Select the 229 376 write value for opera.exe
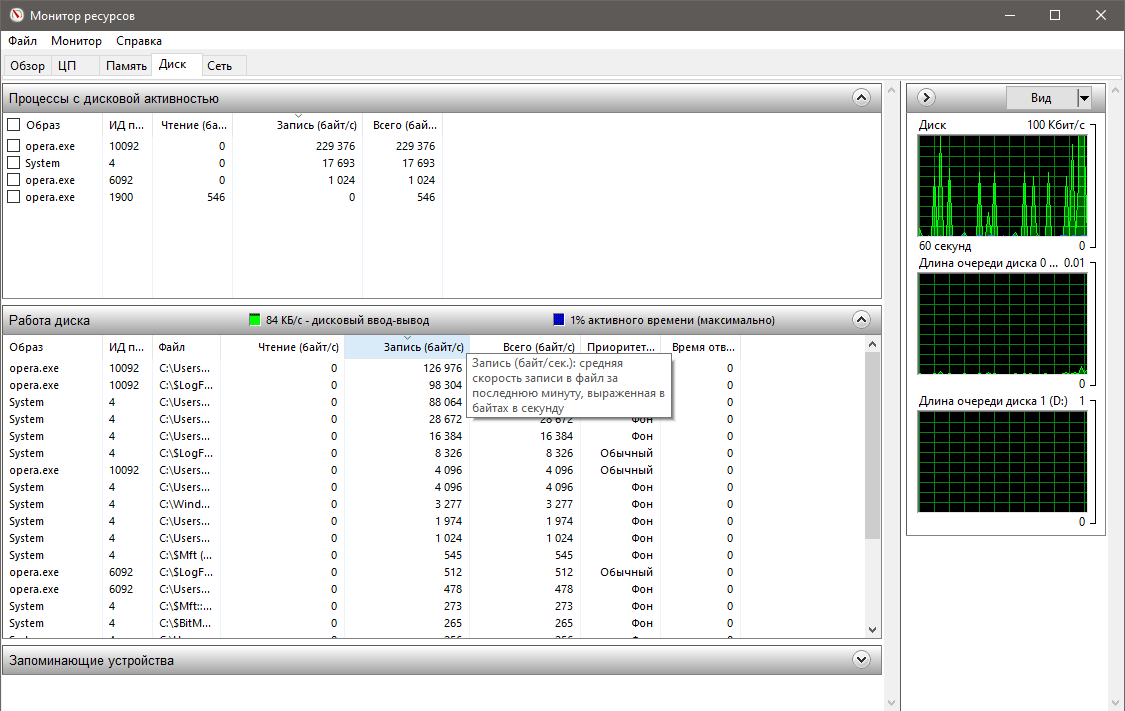 pos(335,146)
